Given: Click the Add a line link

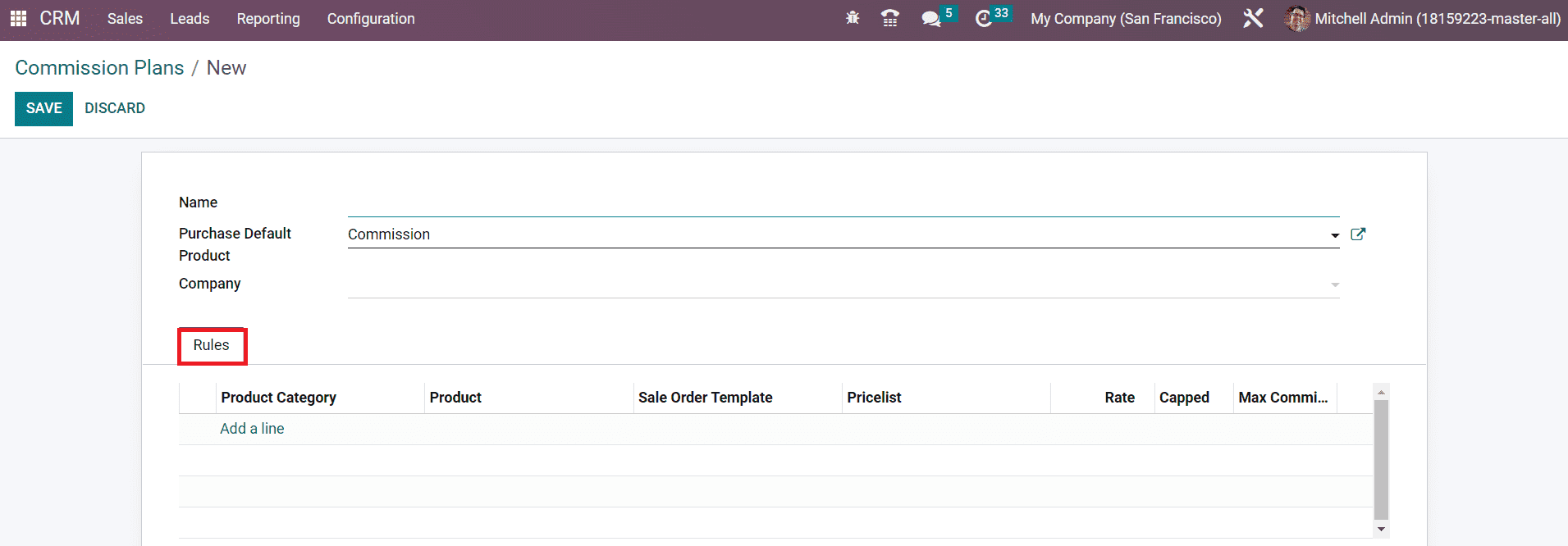Looking at the screenshot, I should pyautogui.click(x=252, y=429).
